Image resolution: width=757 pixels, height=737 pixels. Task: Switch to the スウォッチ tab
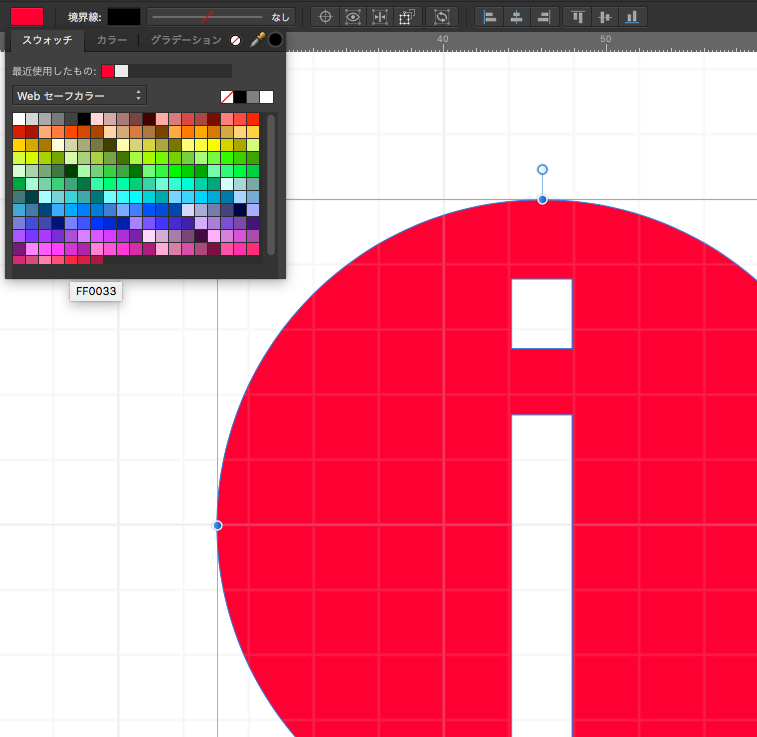coord(47,40)
